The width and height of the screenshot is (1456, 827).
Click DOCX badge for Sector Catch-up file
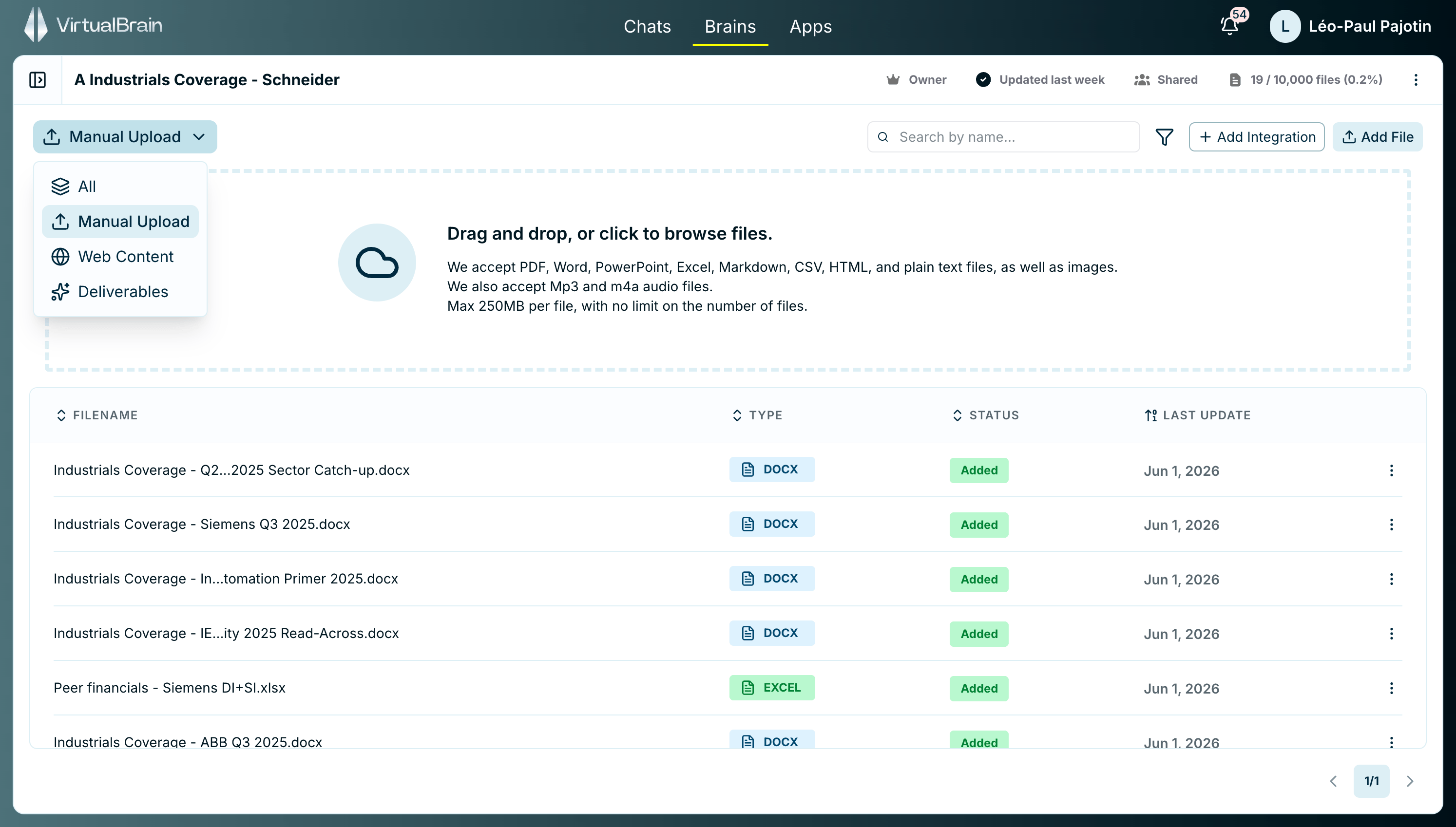[772, 469]
